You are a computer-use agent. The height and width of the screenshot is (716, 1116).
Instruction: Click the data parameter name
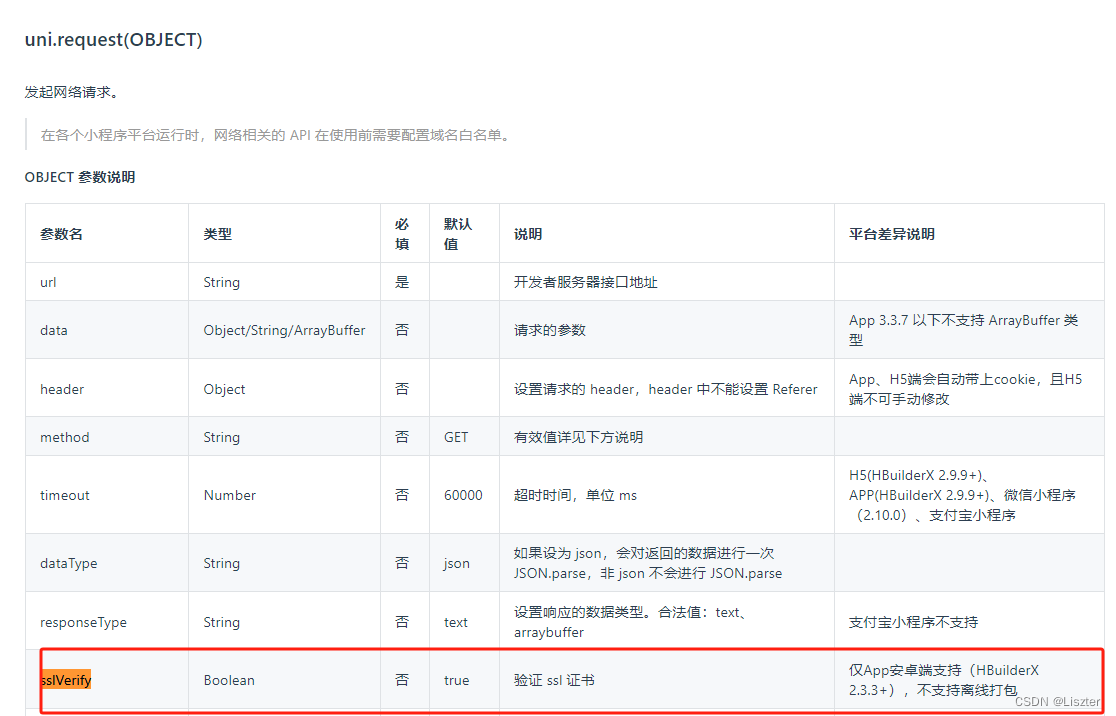point(53,330)
